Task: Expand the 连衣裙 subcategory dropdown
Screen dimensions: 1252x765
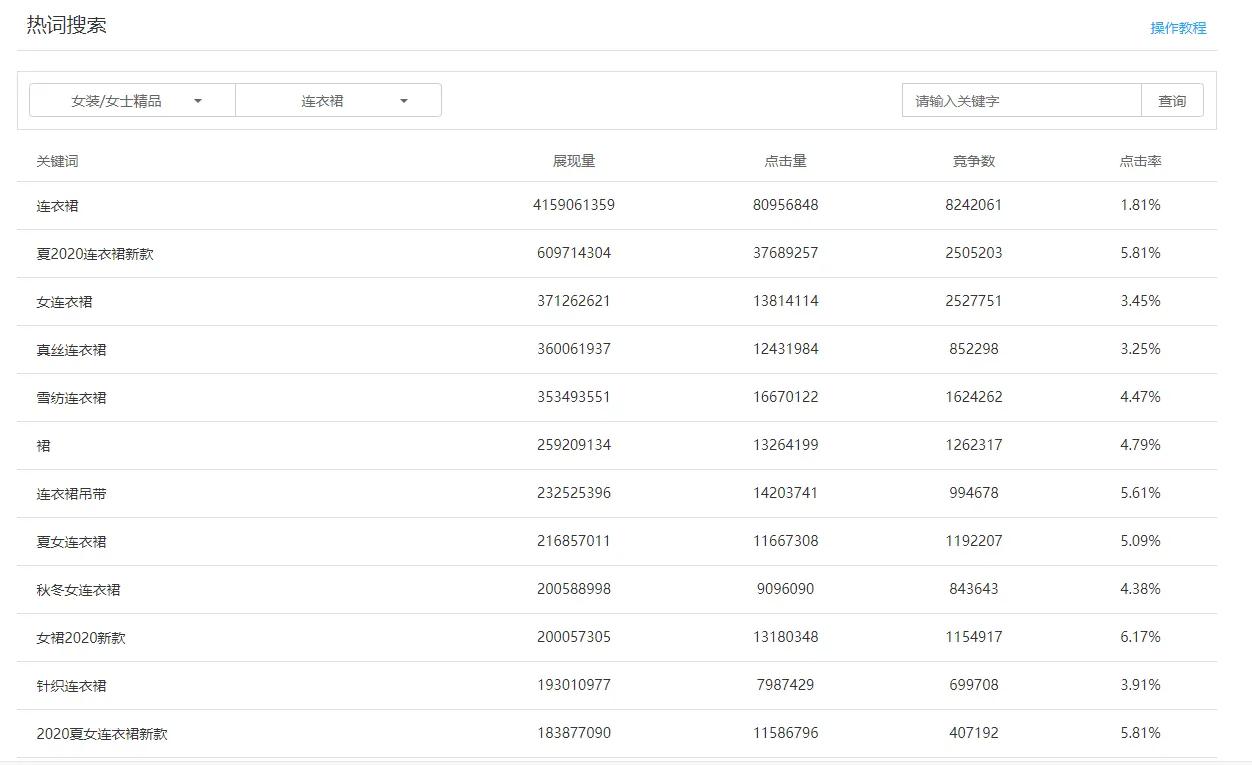Action: 338,101
